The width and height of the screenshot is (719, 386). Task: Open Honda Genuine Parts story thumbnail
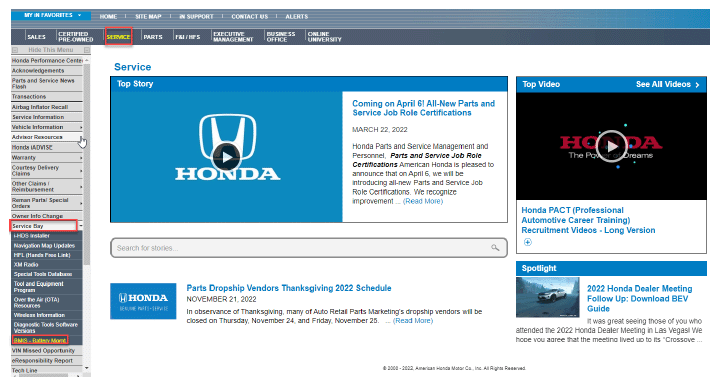pyautogui.click(x=143, y=301)
